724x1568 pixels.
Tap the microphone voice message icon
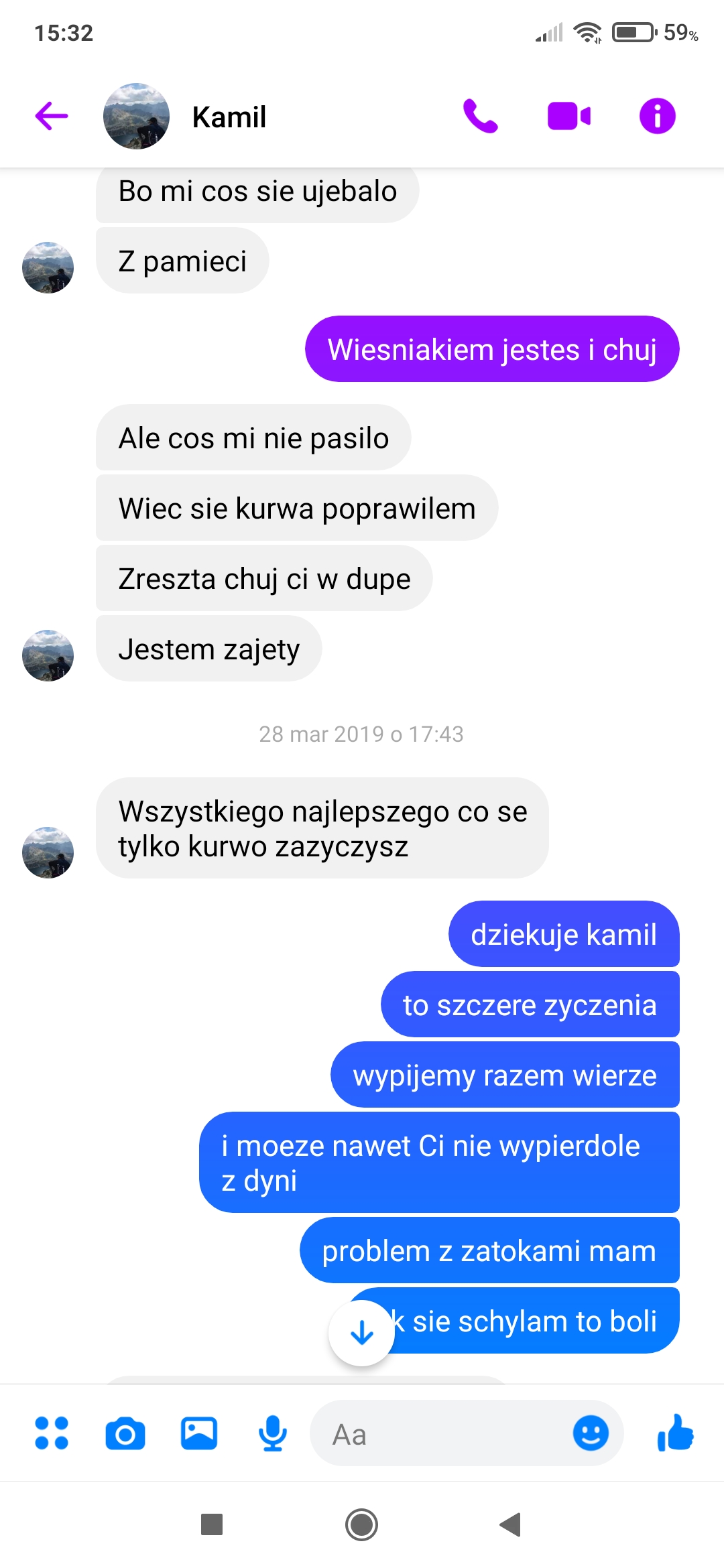[273, 1434]
